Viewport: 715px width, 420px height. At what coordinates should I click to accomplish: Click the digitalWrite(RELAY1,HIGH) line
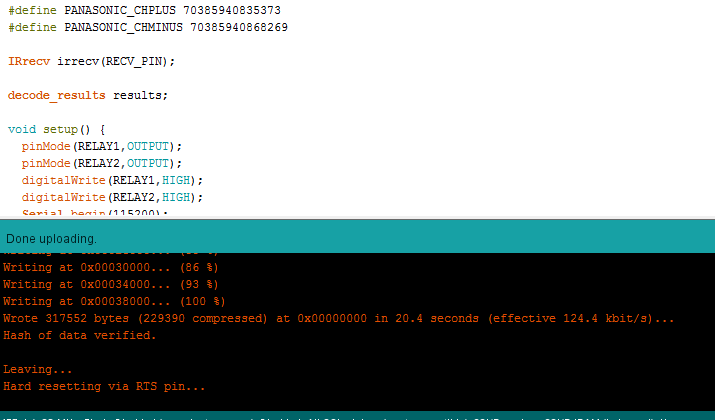click(x=112, y=180)
